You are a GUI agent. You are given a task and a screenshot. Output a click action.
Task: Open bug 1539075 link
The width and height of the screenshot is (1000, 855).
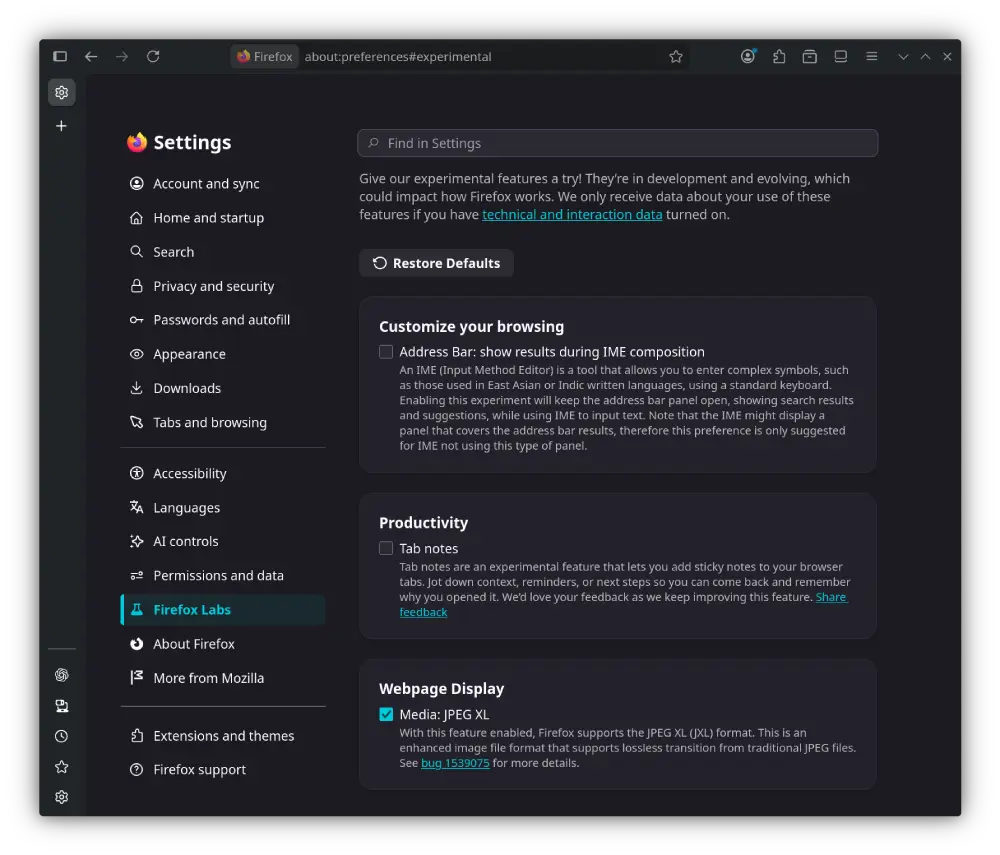pyautogui.click(x=455, y=763)
